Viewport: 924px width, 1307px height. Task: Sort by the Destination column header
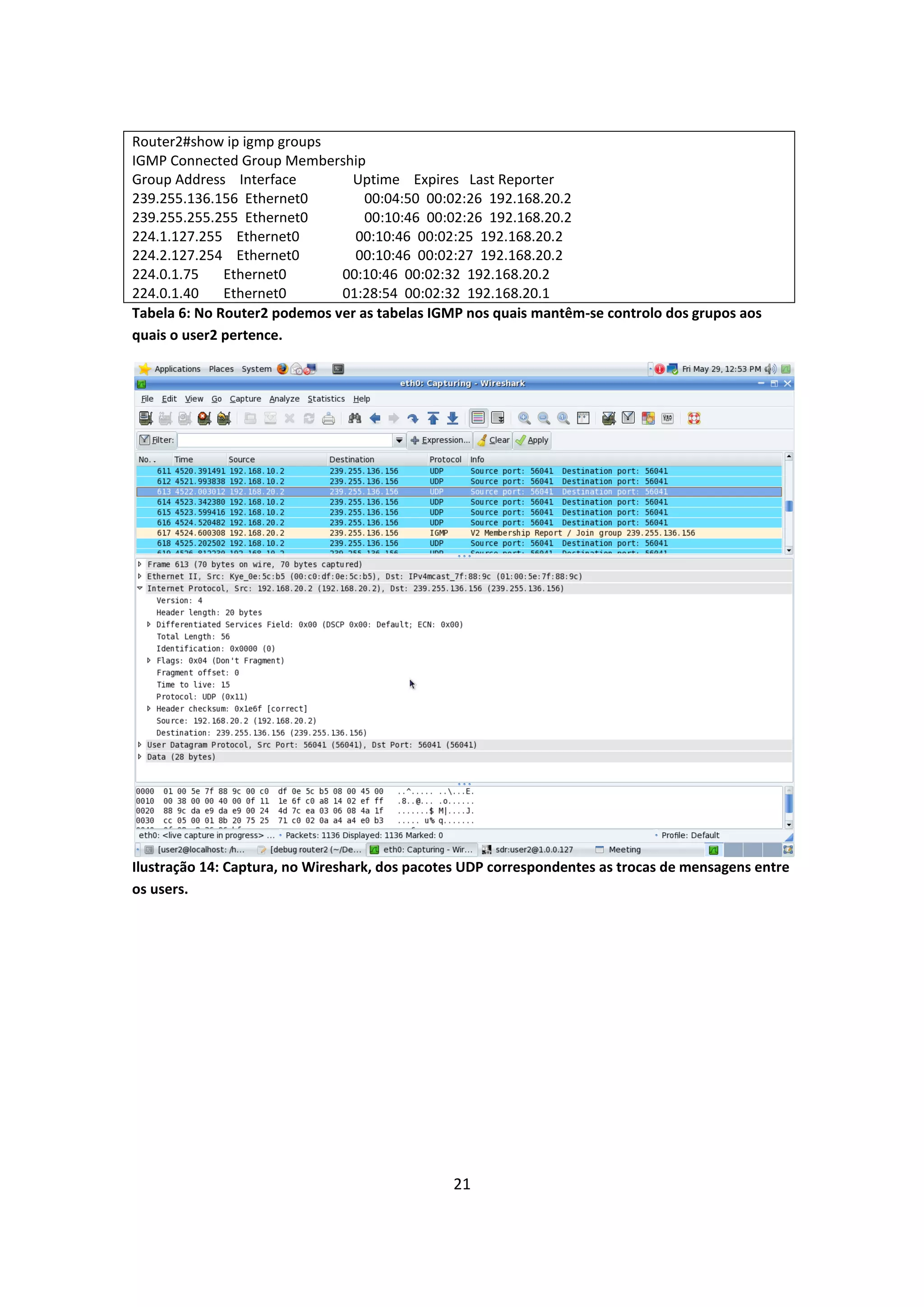[x=377, y=459]
